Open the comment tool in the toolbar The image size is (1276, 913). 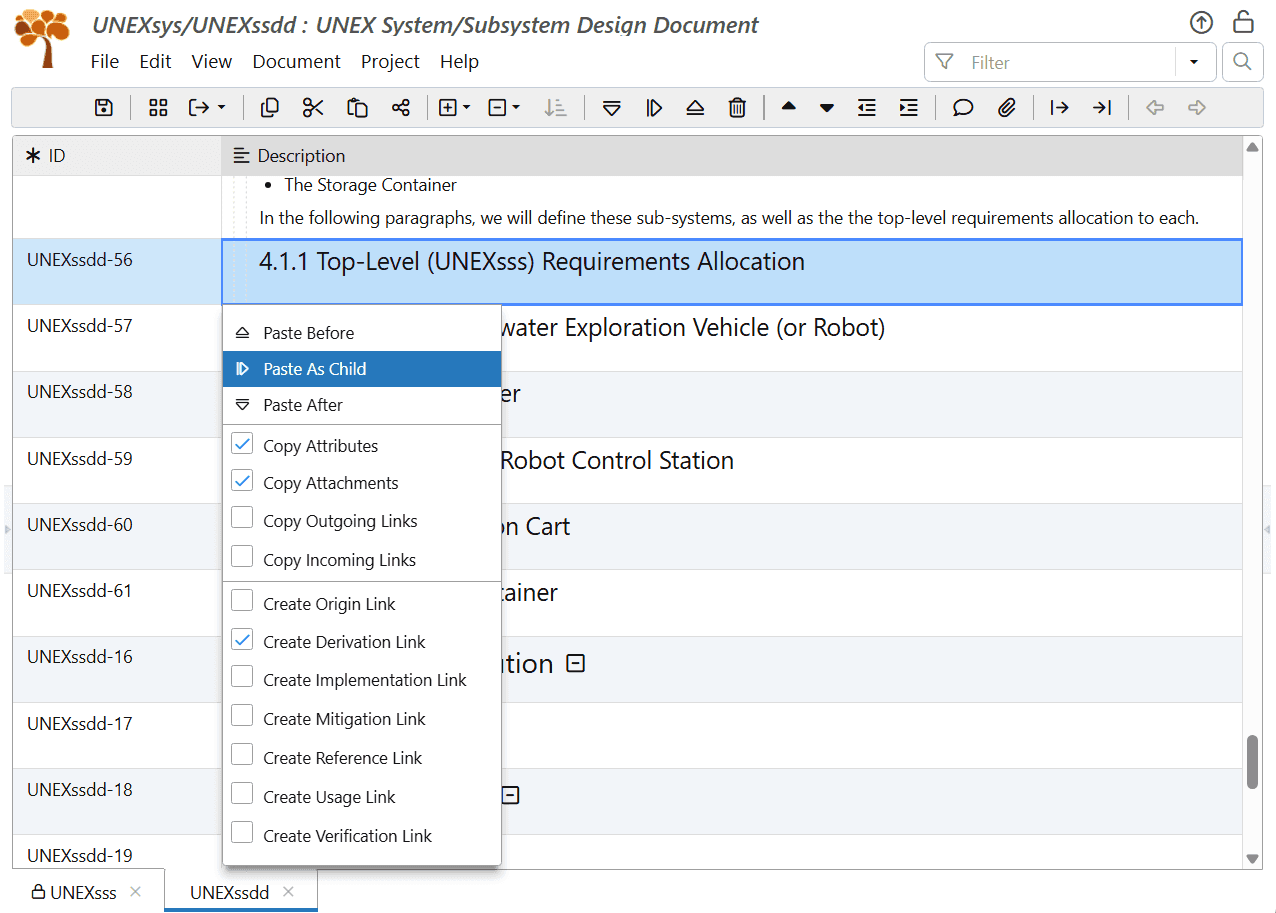(x=962, y=107)
